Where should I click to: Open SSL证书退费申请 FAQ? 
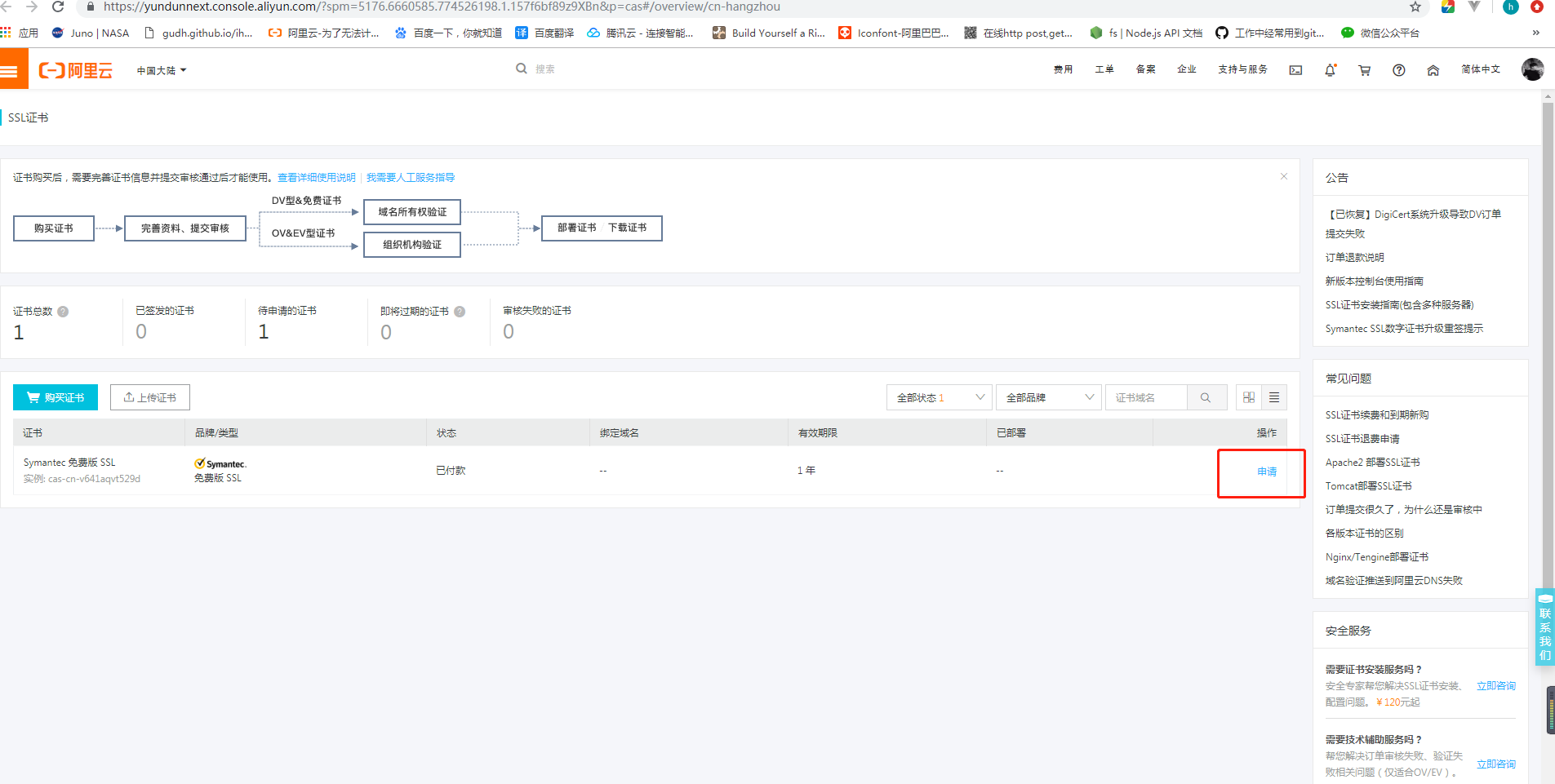click(1362, 439)
